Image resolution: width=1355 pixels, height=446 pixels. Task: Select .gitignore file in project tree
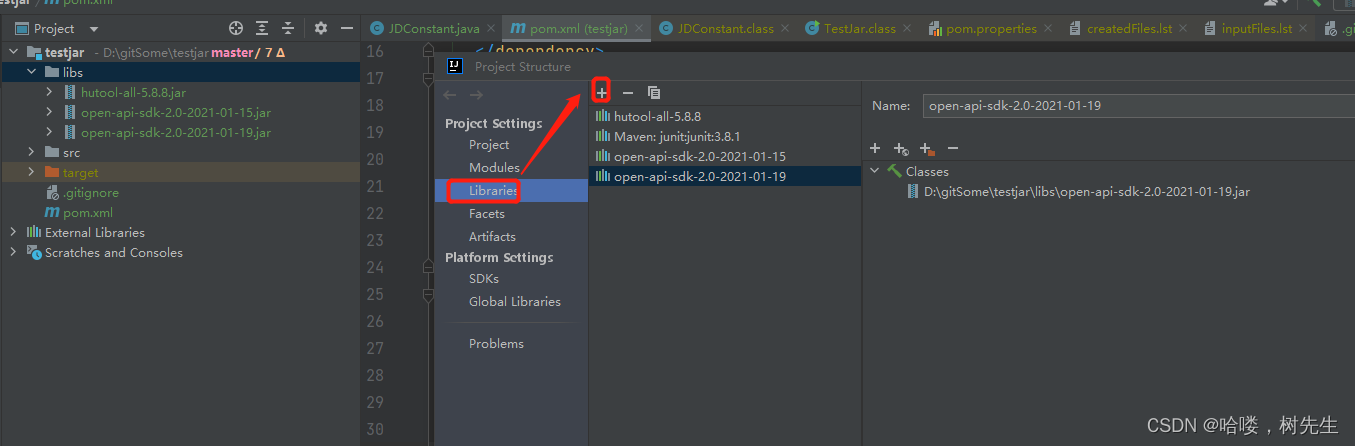tap(90, 192)
